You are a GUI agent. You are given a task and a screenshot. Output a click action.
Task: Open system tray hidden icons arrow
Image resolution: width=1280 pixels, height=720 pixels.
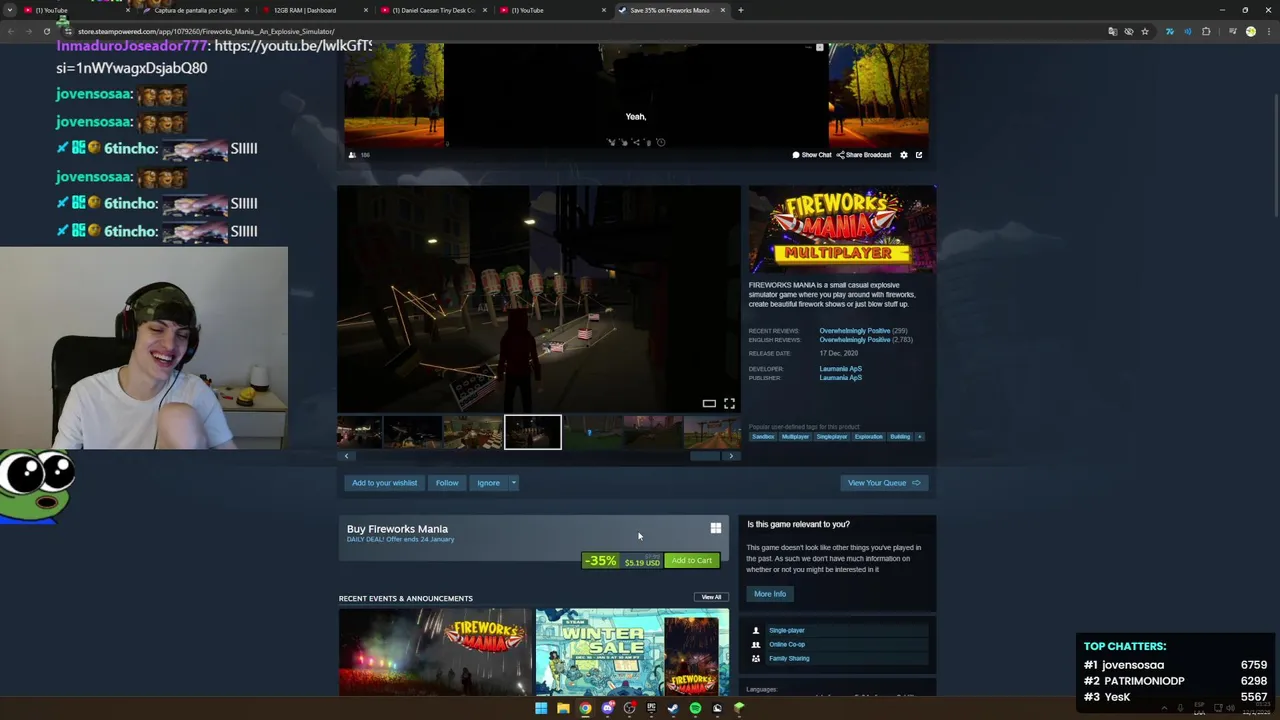coord(1165,708)
